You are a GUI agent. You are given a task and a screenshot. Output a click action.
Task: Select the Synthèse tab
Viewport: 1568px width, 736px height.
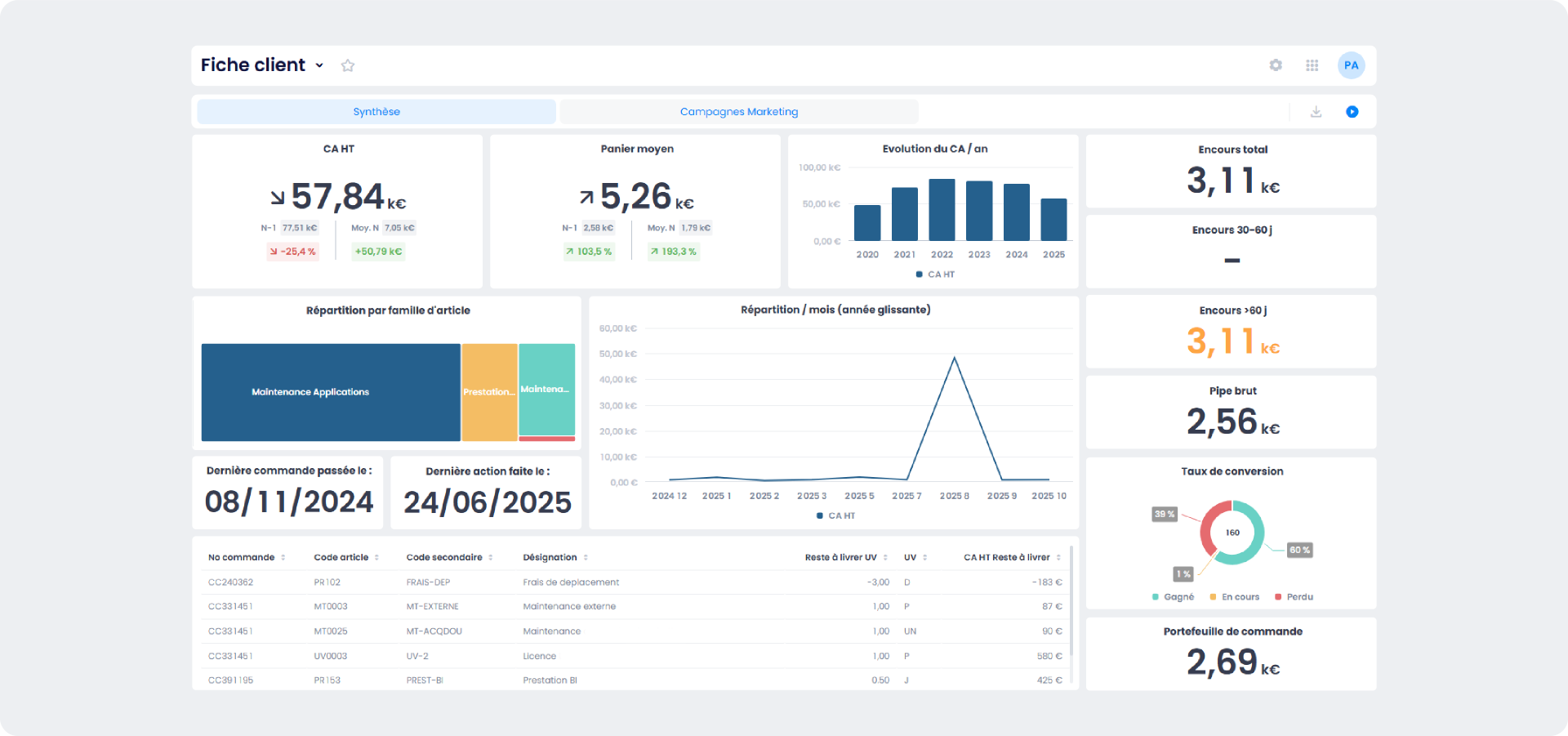tap(376, 112)
